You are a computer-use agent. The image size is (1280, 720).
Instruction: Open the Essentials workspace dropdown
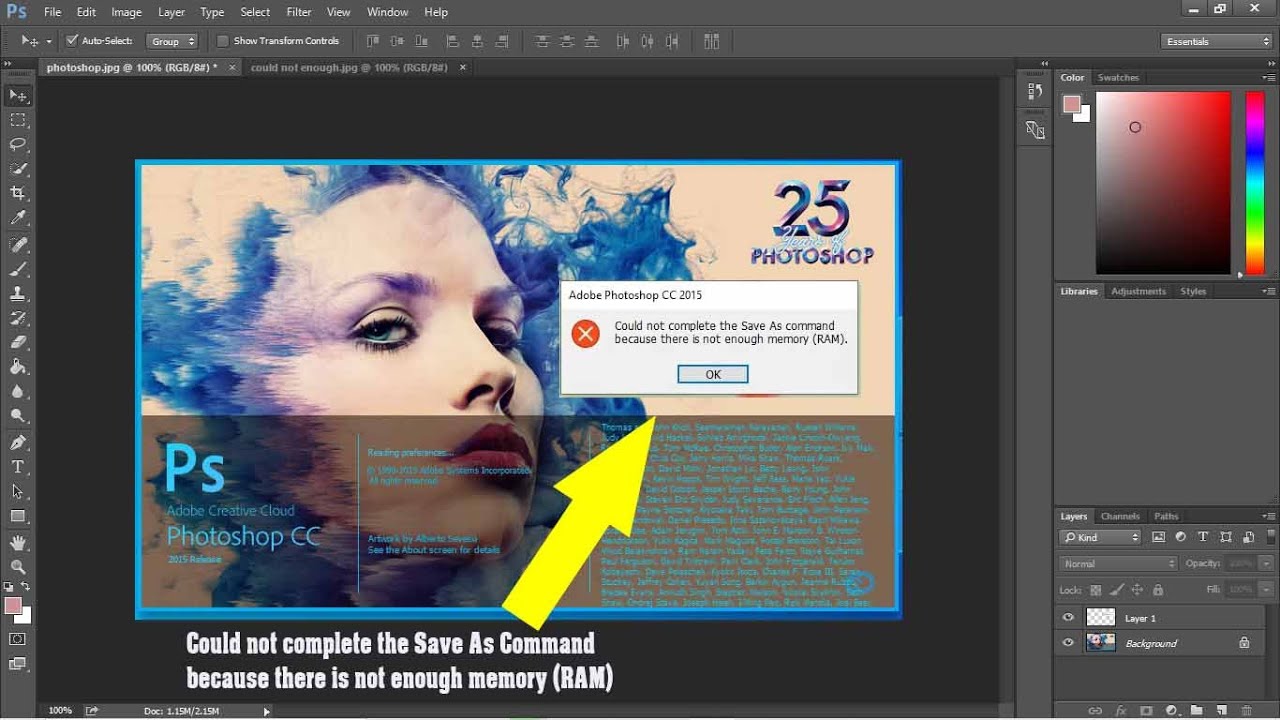pyautogui.click(x=1216, y=41)
